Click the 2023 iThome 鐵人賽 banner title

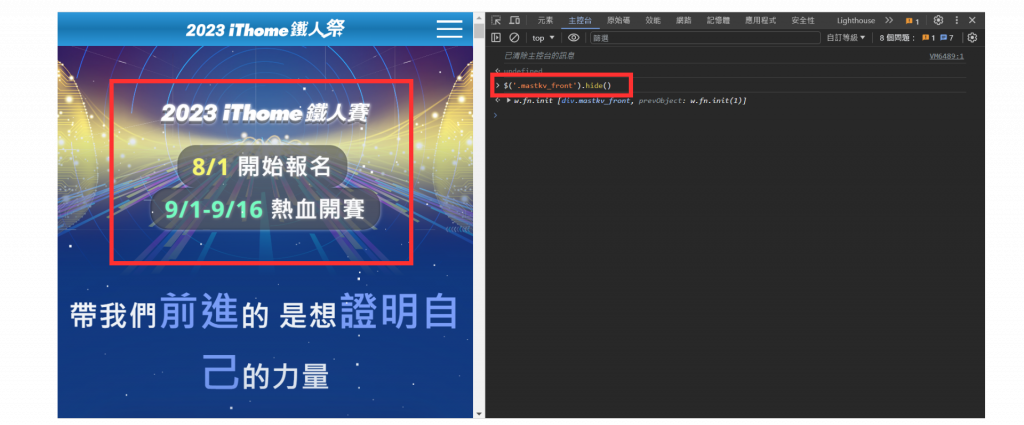click(x=264, y=112)
